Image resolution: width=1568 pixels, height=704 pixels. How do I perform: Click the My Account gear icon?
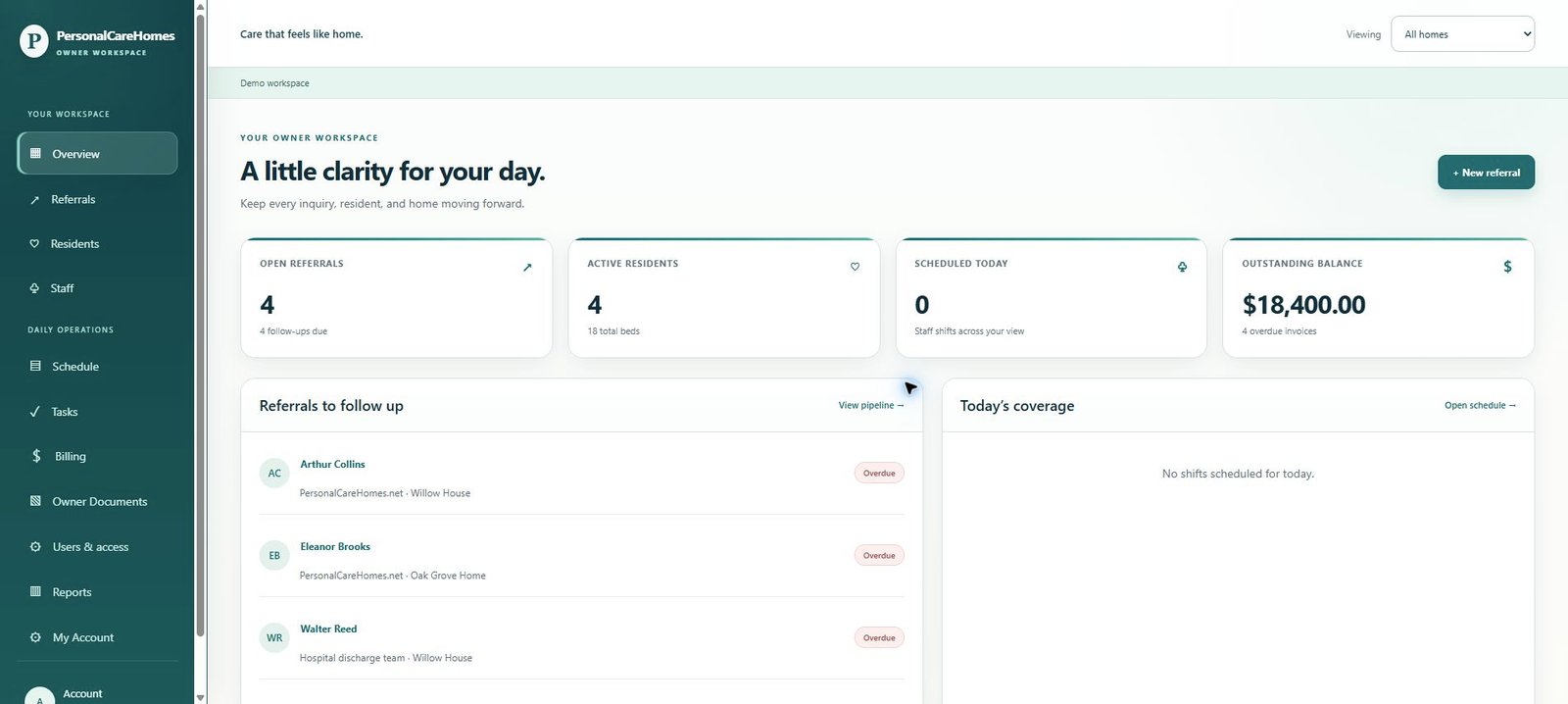(35, 637)
